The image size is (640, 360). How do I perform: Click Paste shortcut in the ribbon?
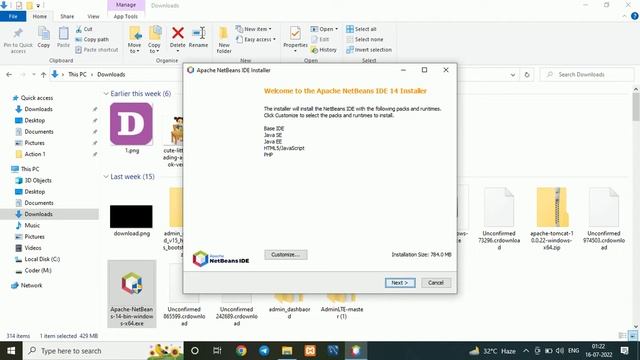coord(97,49)
